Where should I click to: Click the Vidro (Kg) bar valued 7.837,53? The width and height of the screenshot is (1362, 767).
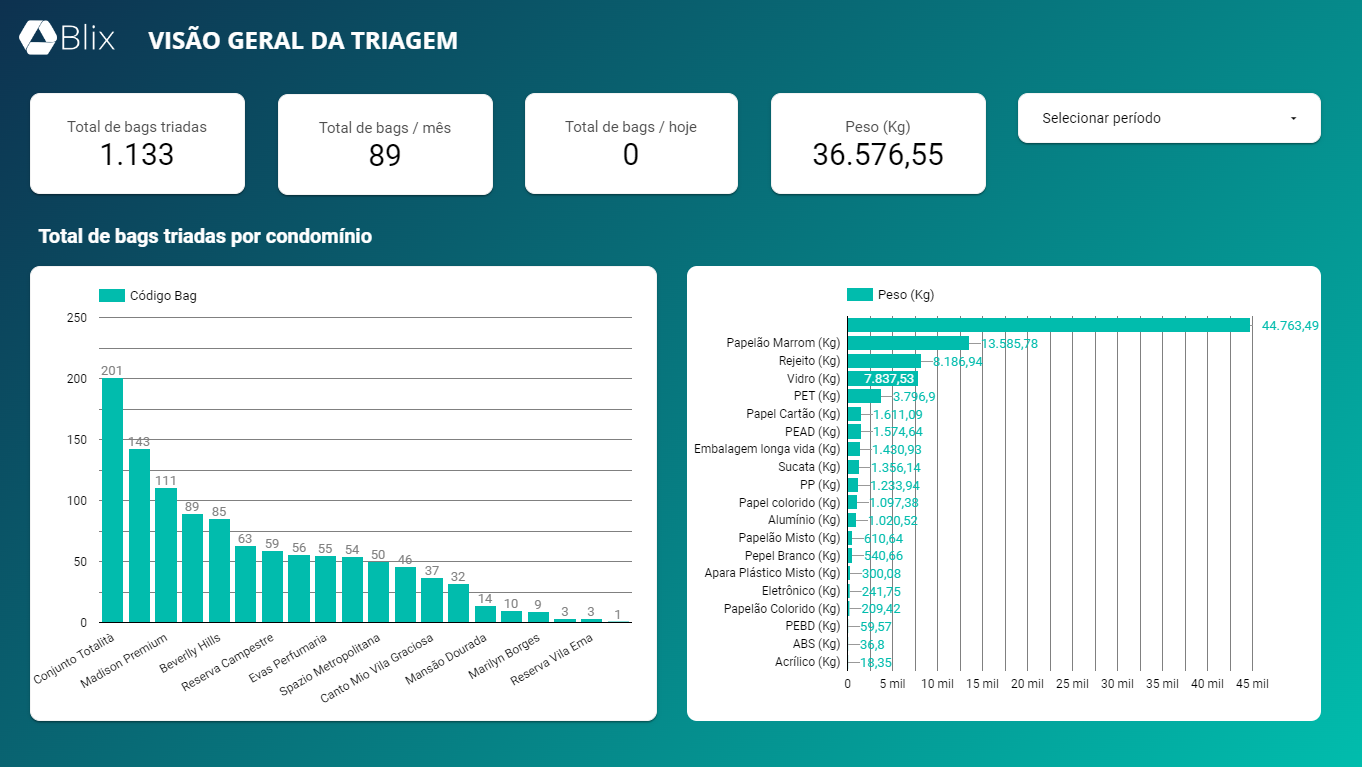[883, 379]
